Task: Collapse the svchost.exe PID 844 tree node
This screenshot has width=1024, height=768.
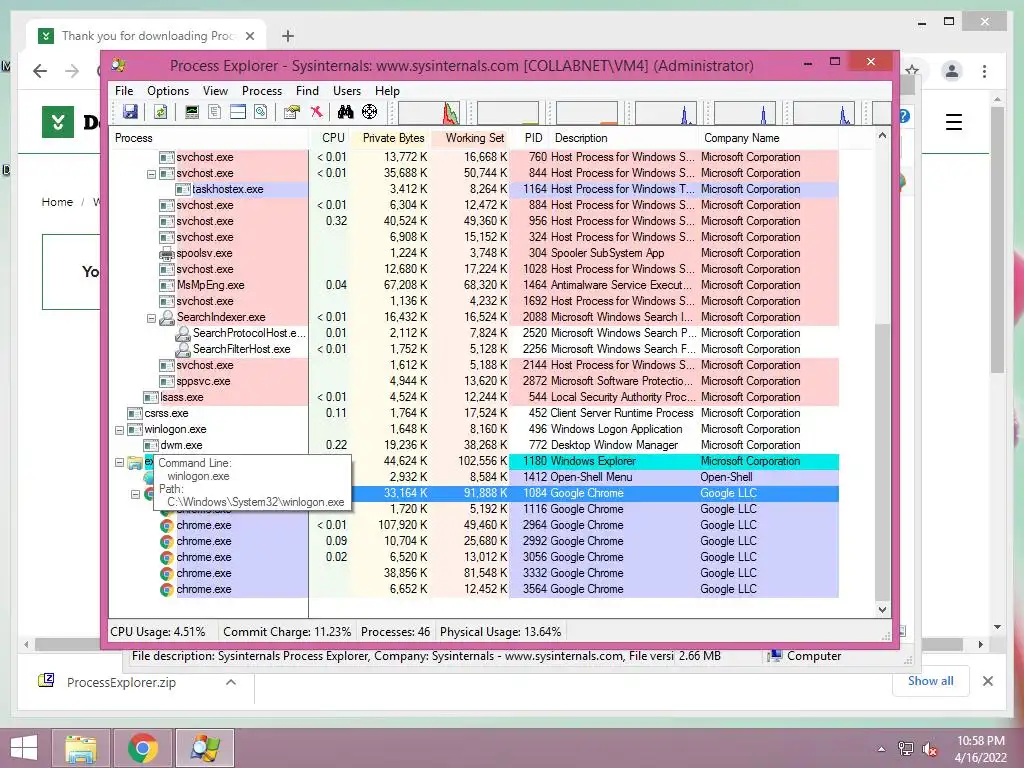Action: click(151, 174)
